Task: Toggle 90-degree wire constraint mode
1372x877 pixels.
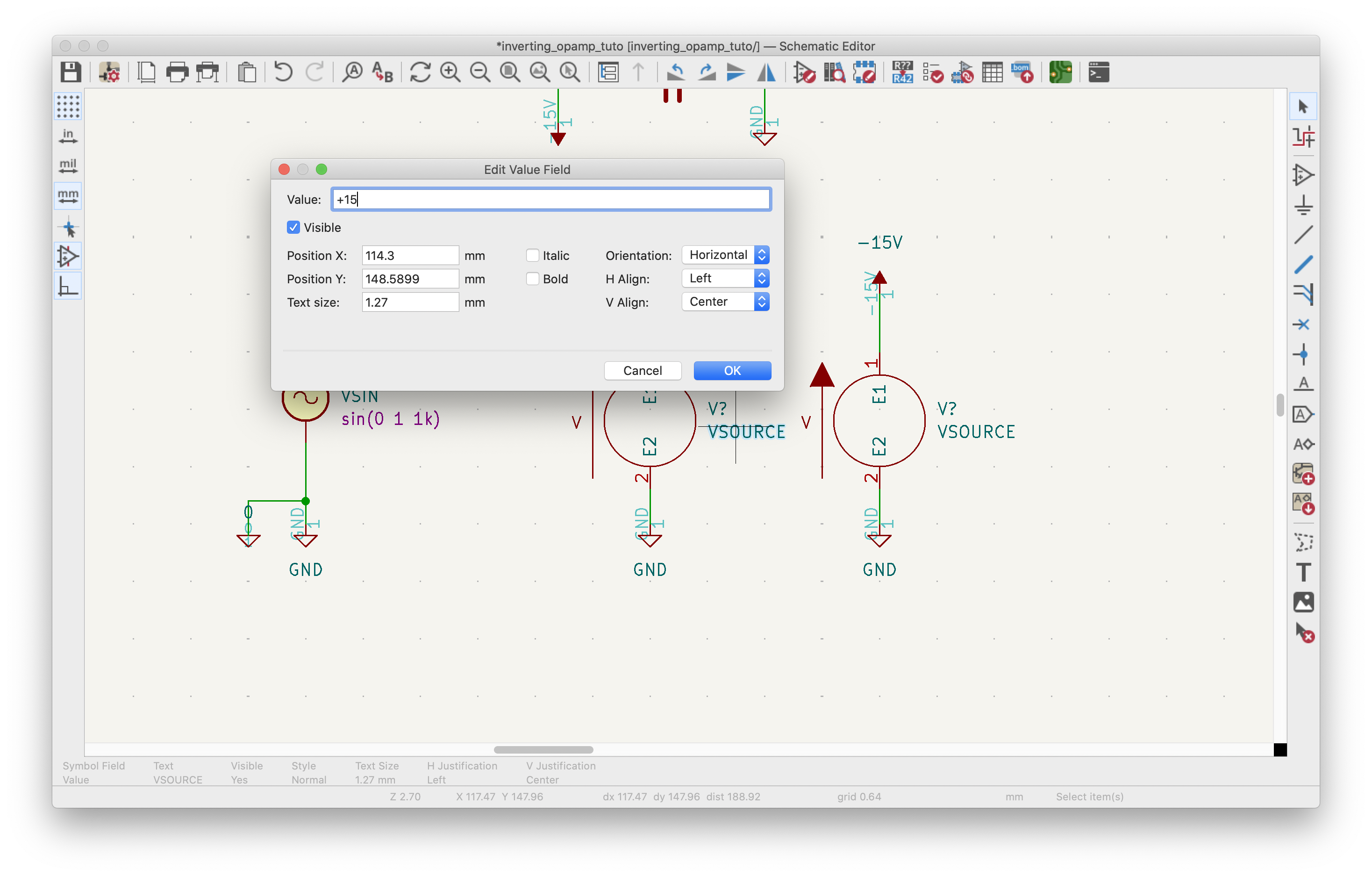Action: (68, 286)
